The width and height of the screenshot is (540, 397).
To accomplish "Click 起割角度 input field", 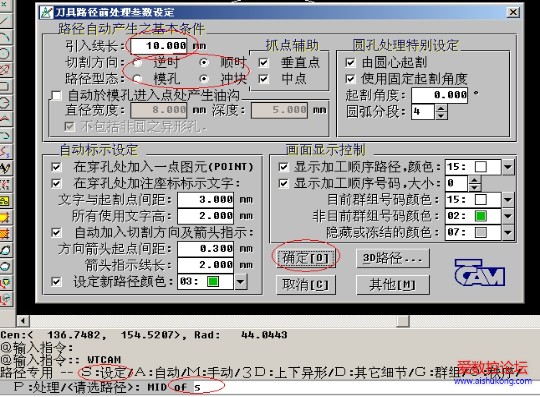I will coord(439,95).
